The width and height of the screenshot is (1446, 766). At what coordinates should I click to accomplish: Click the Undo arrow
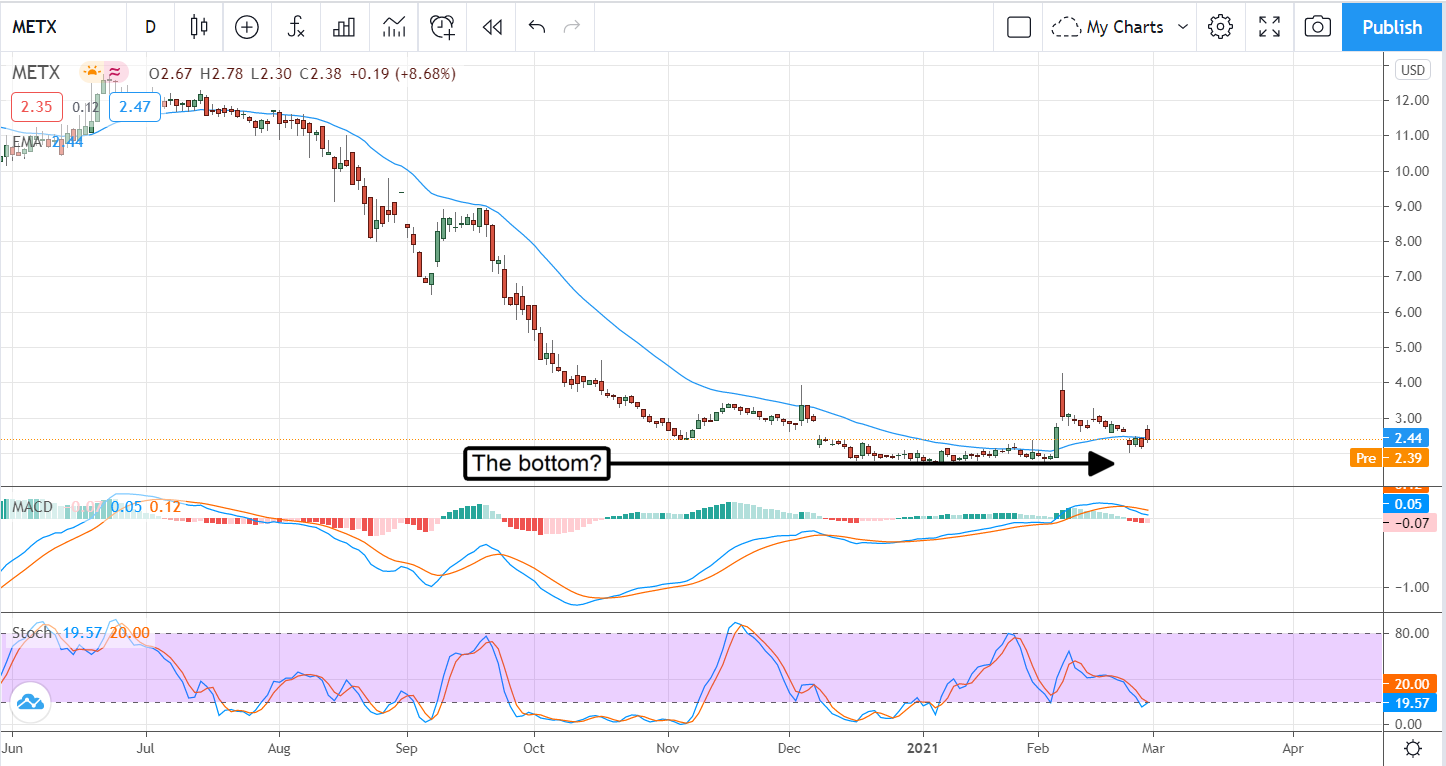[x=537, y=27]
